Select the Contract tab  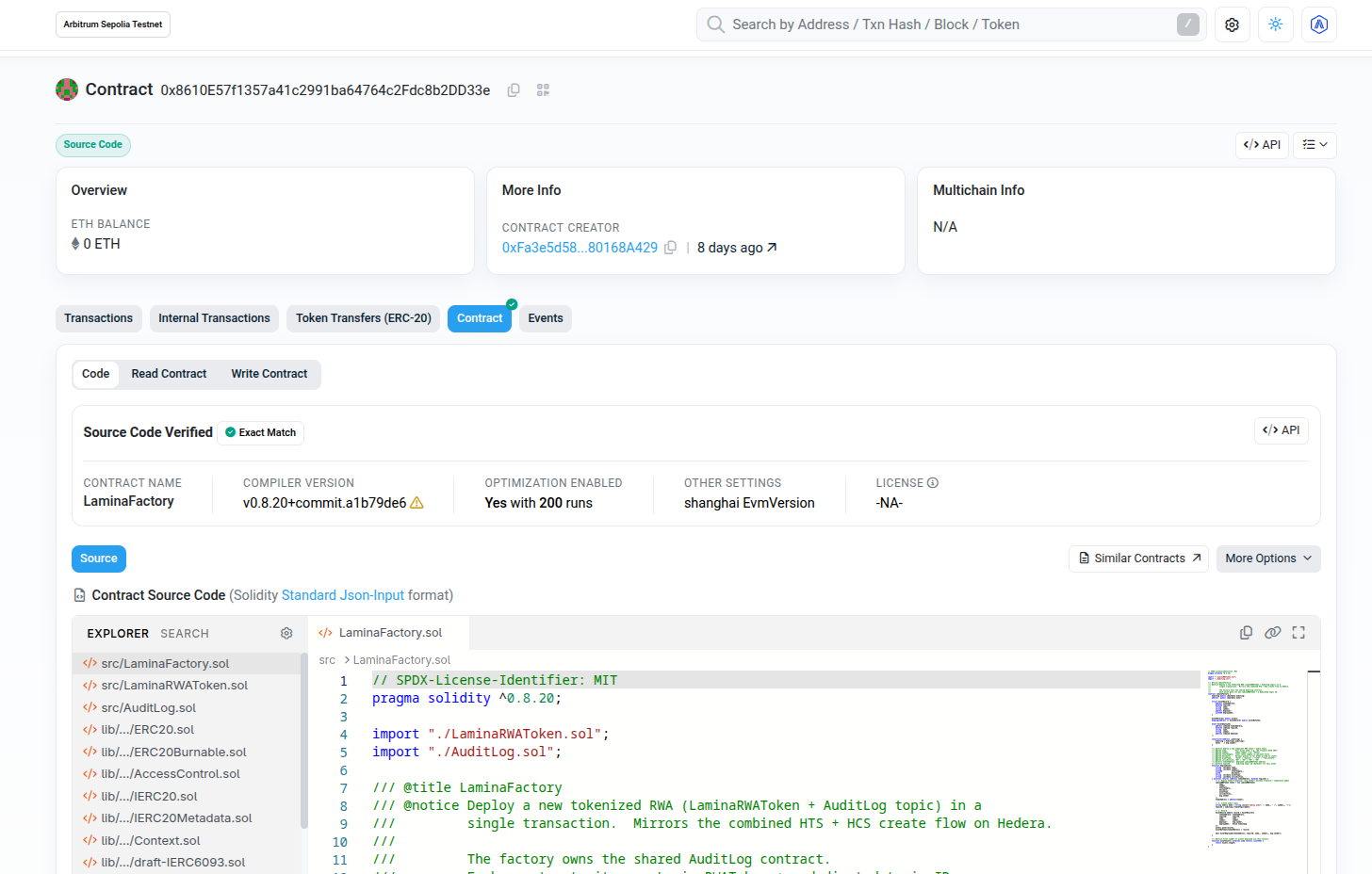[480, 318]
